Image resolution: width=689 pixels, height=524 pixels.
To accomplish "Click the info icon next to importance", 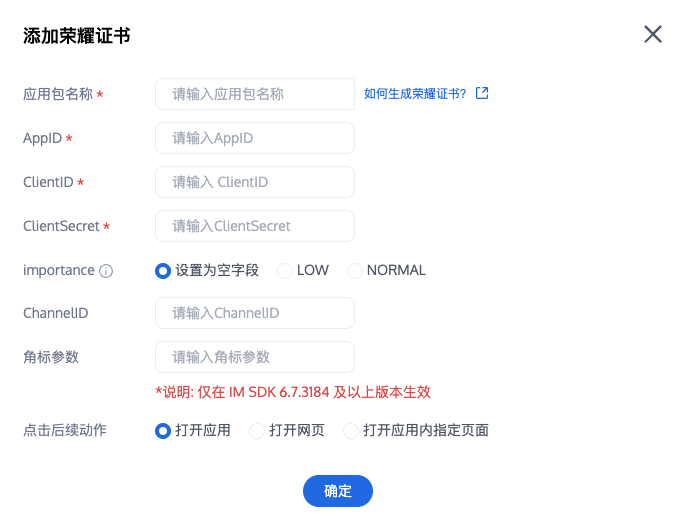I will point(106,271).
